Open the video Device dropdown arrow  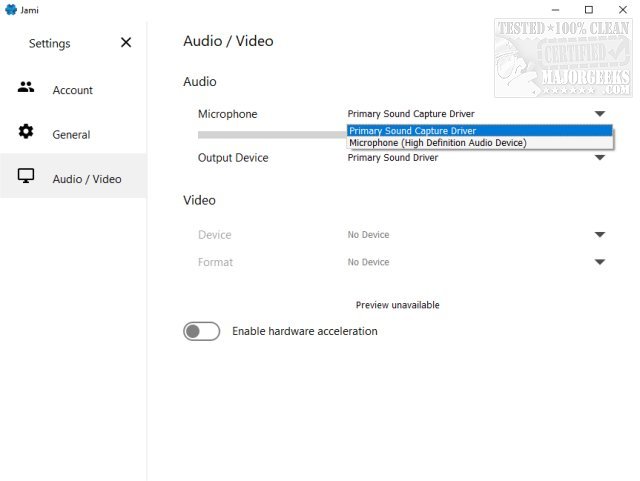click(x=600, y=234)
